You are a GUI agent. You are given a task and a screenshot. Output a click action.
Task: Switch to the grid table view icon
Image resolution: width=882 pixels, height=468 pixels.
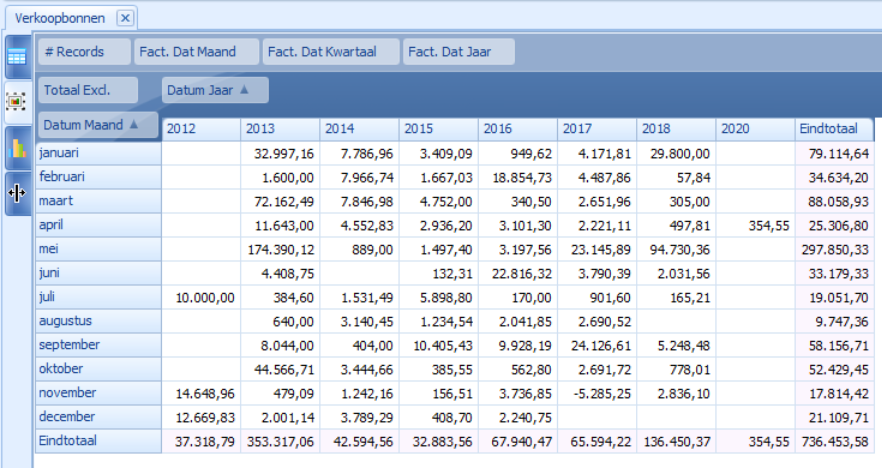click(x=17, y=57)
